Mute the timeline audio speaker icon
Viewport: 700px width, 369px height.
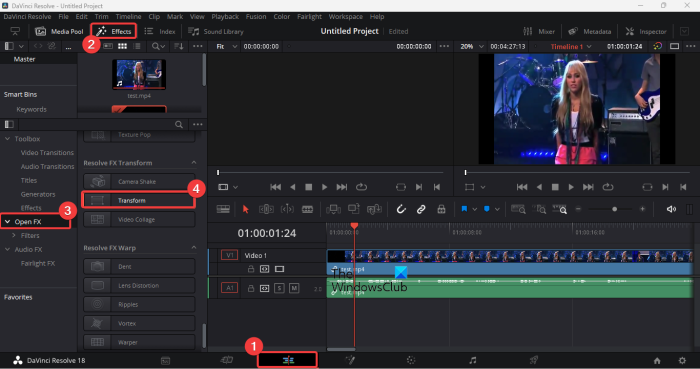tap(671, 209)
